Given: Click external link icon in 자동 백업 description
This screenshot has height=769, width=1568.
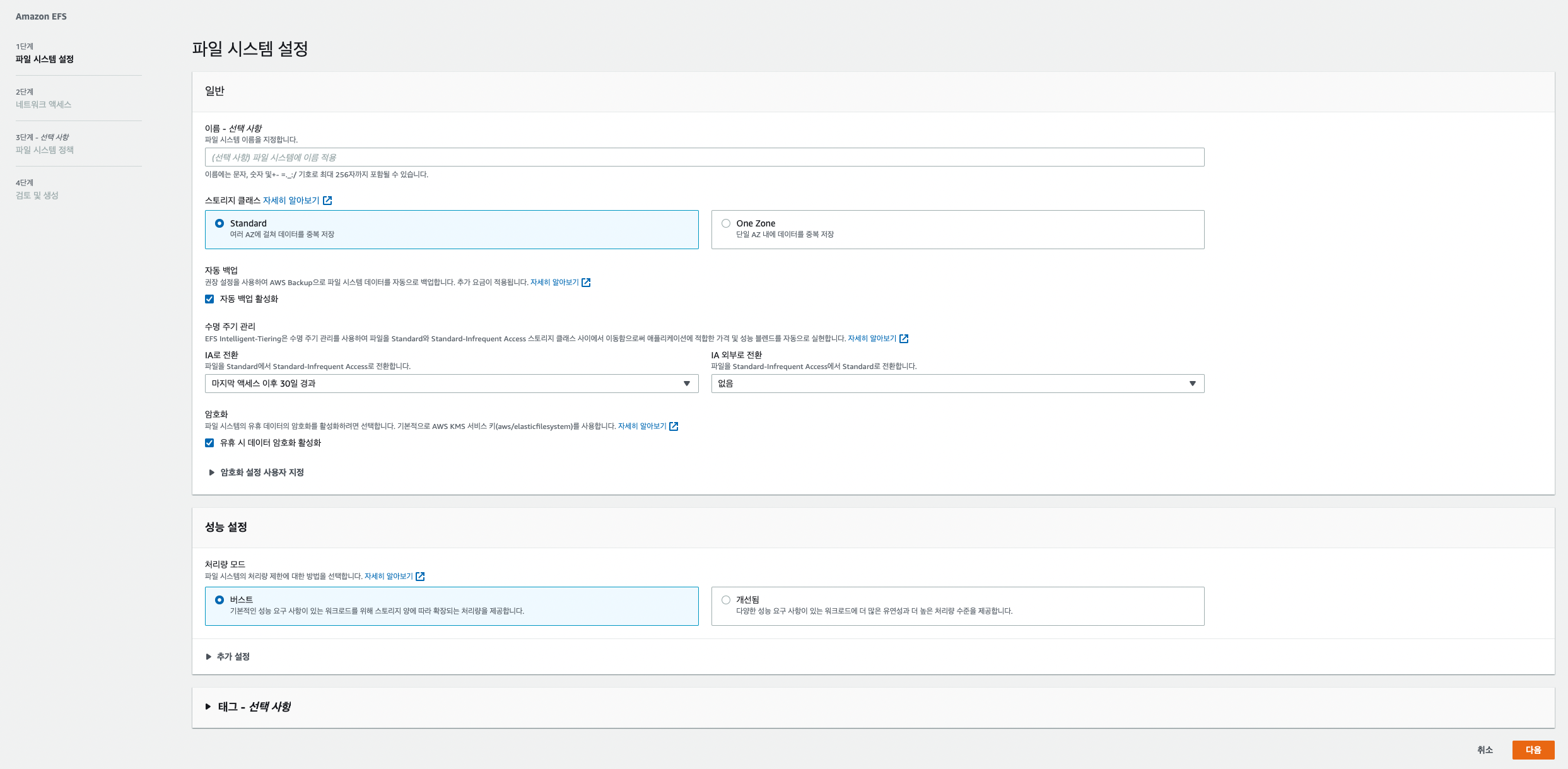Looking at the screenshot, I should tap(586, 283).
